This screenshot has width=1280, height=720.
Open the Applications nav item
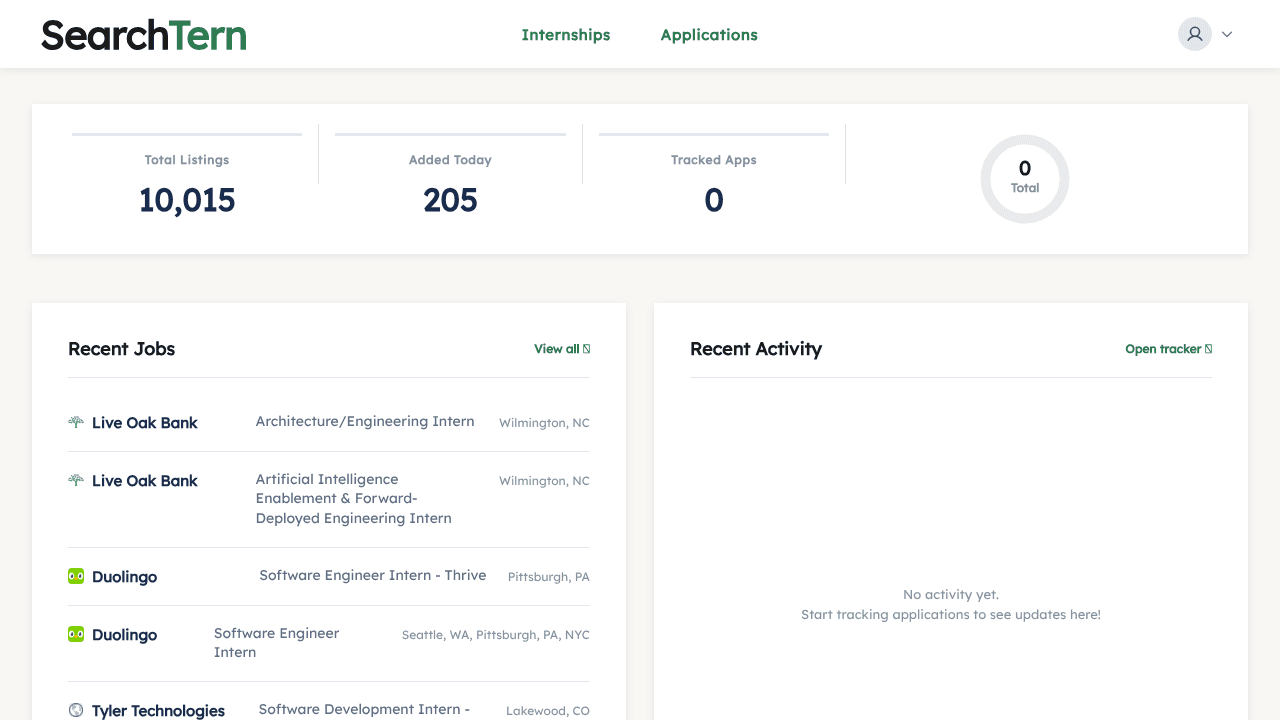tap(709, 35)
